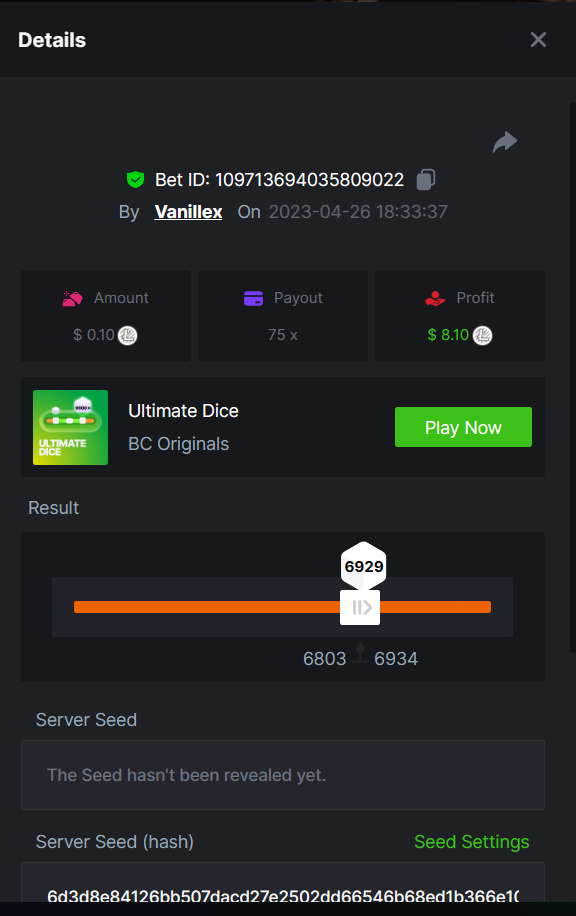Click the Server Seed field
Screen dimensions: 576x916
pos(283,775)
